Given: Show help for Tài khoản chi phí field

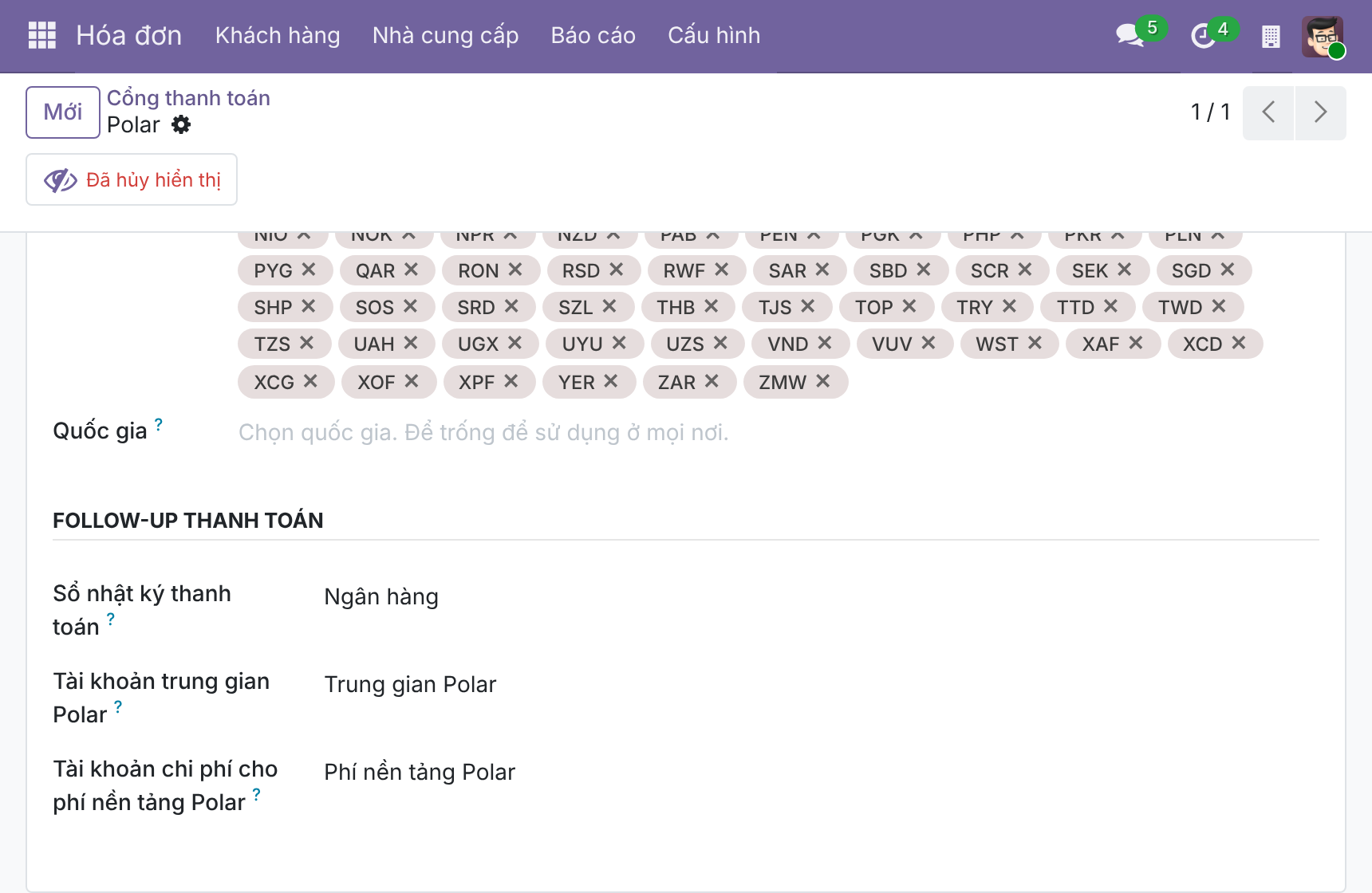Looking at the screenshot, I should click(256, 794).
